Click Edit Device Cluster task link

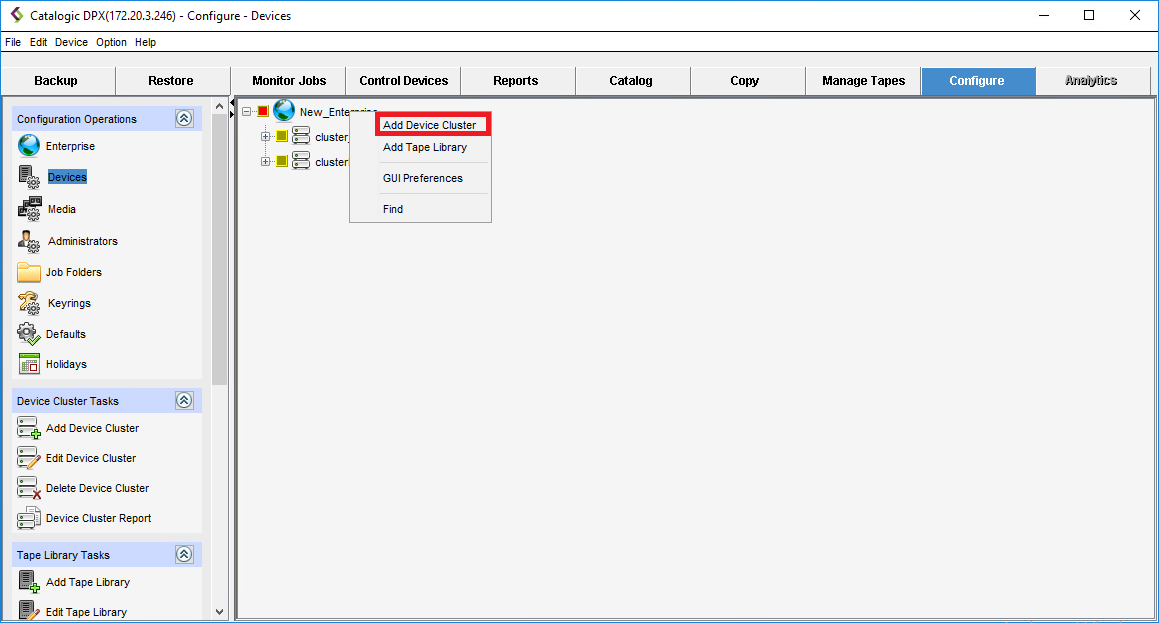coord(91,458)
